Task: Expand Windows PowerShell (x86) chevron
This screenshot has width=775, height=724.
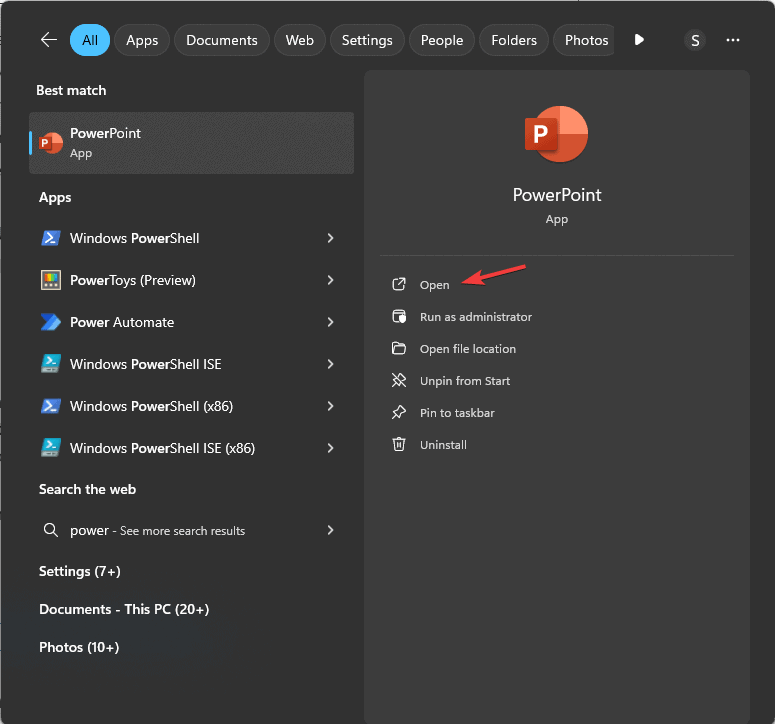Action: coord(330,406)
